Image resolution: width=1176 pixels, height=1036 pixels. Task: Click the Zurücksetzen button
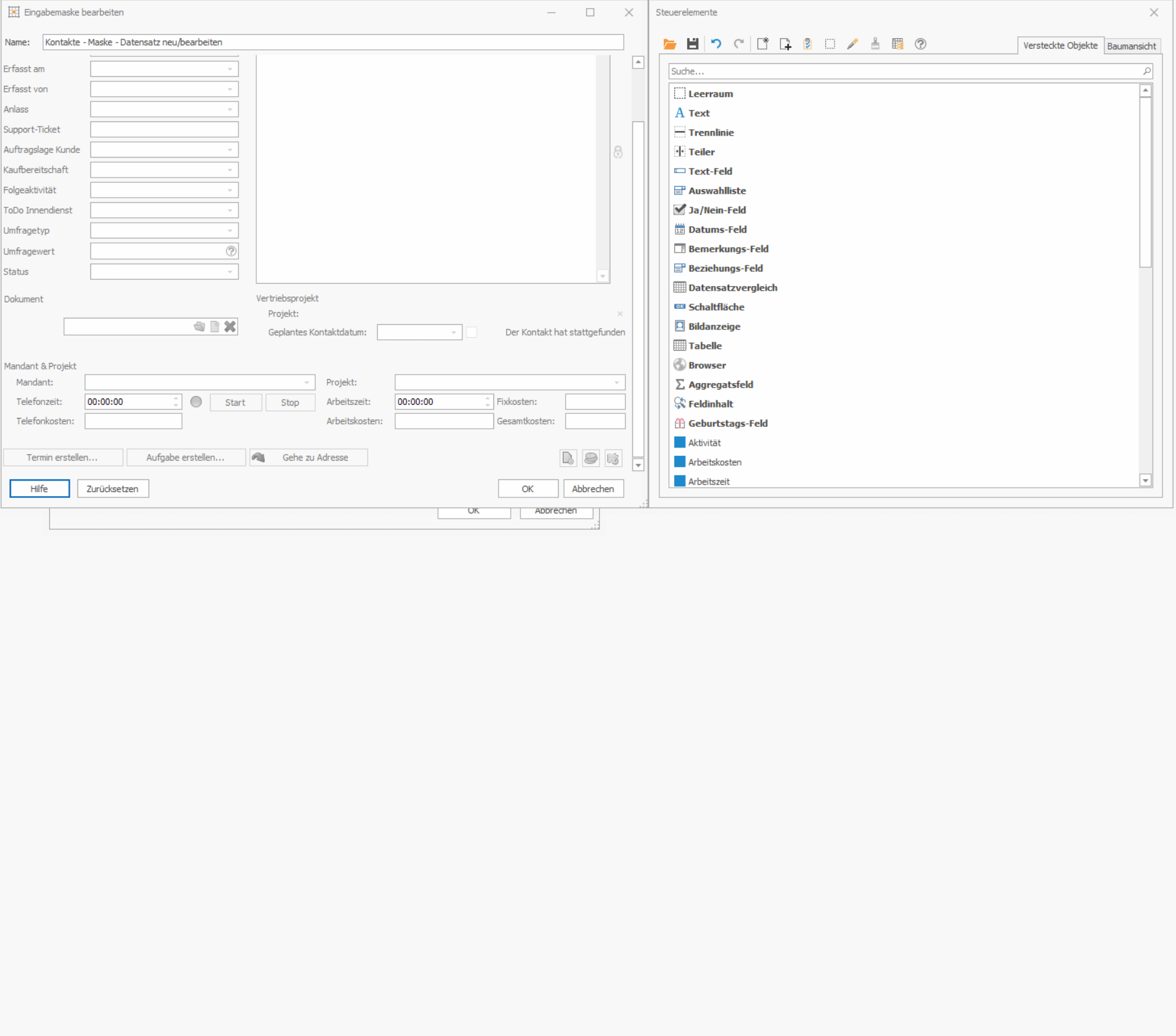click(x=113, y=489)
